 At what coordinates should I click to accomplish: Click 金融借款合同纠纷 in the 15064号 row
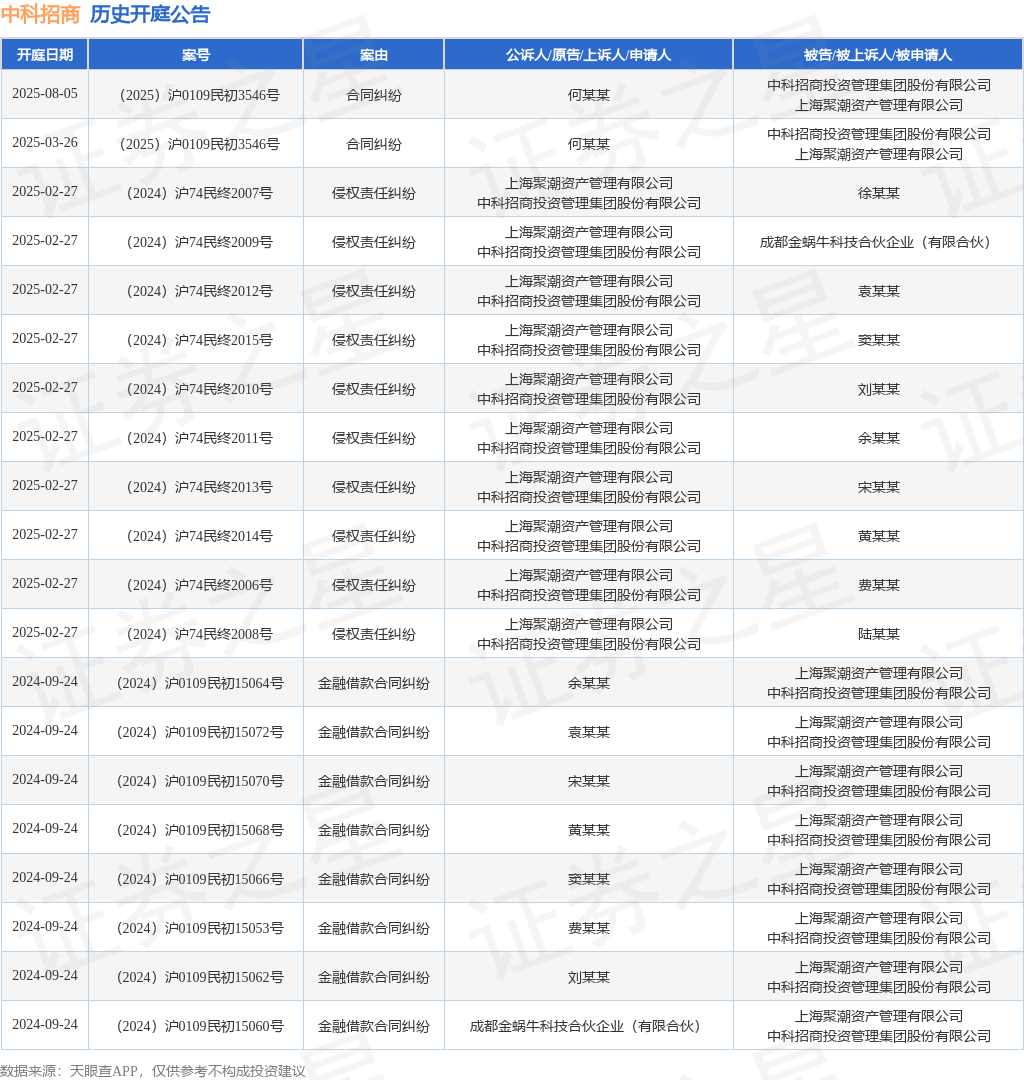[x=374, y=683]
